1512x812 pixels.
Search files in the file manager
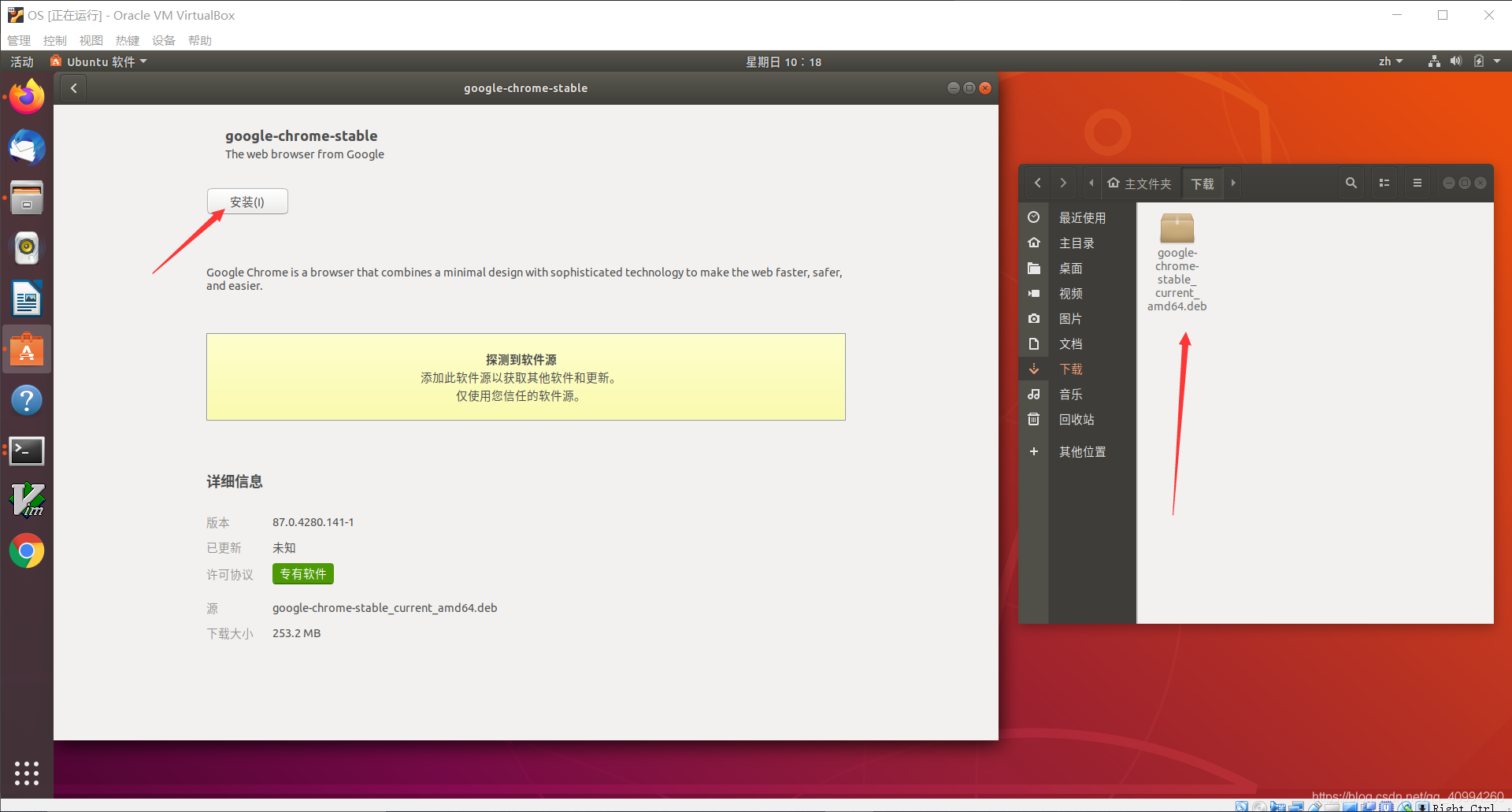[1351, 183]
